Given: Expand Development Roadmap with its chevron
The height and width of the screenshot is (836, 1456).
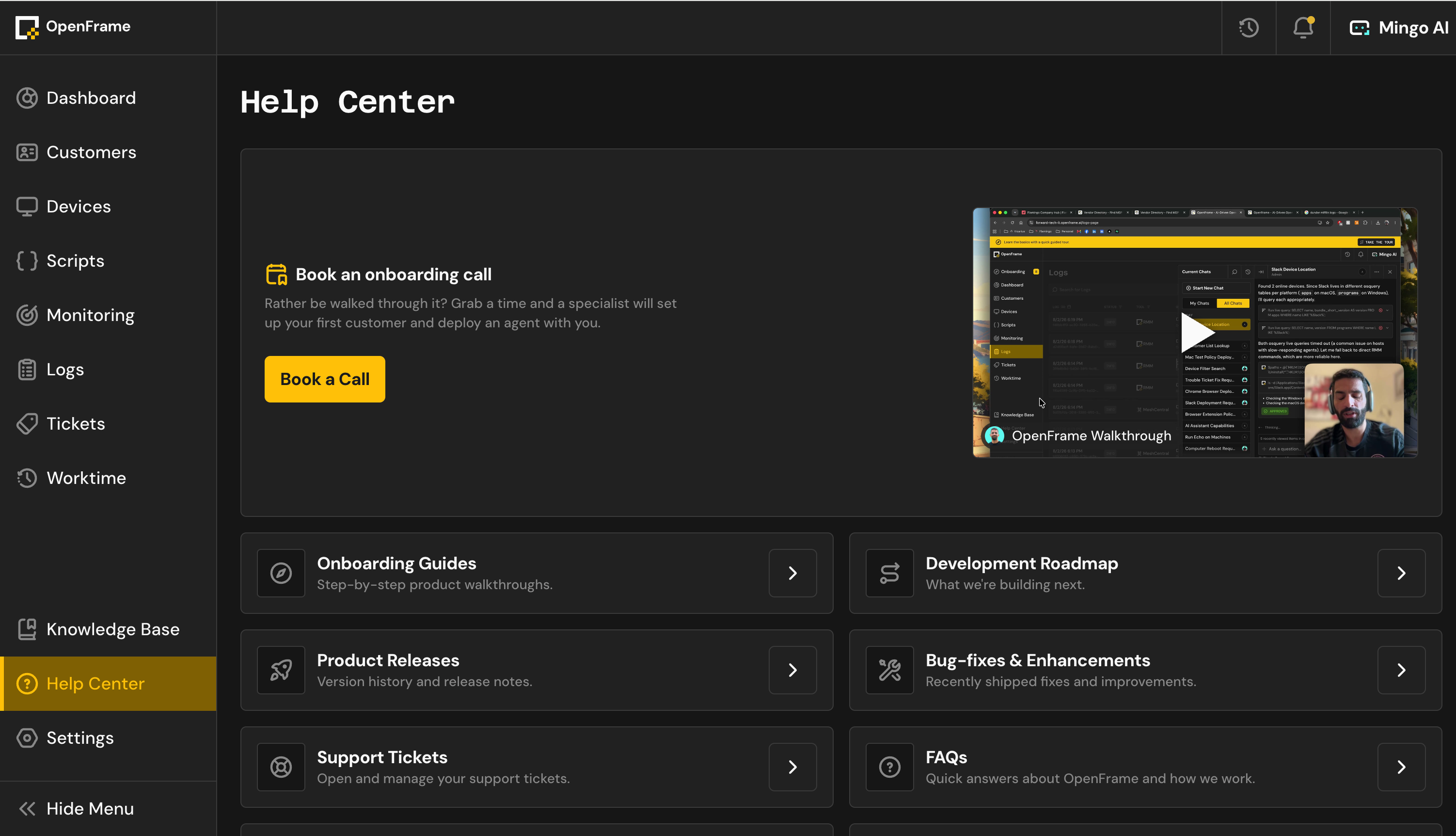Looking at the screenshot, I should coord(1402,573).
